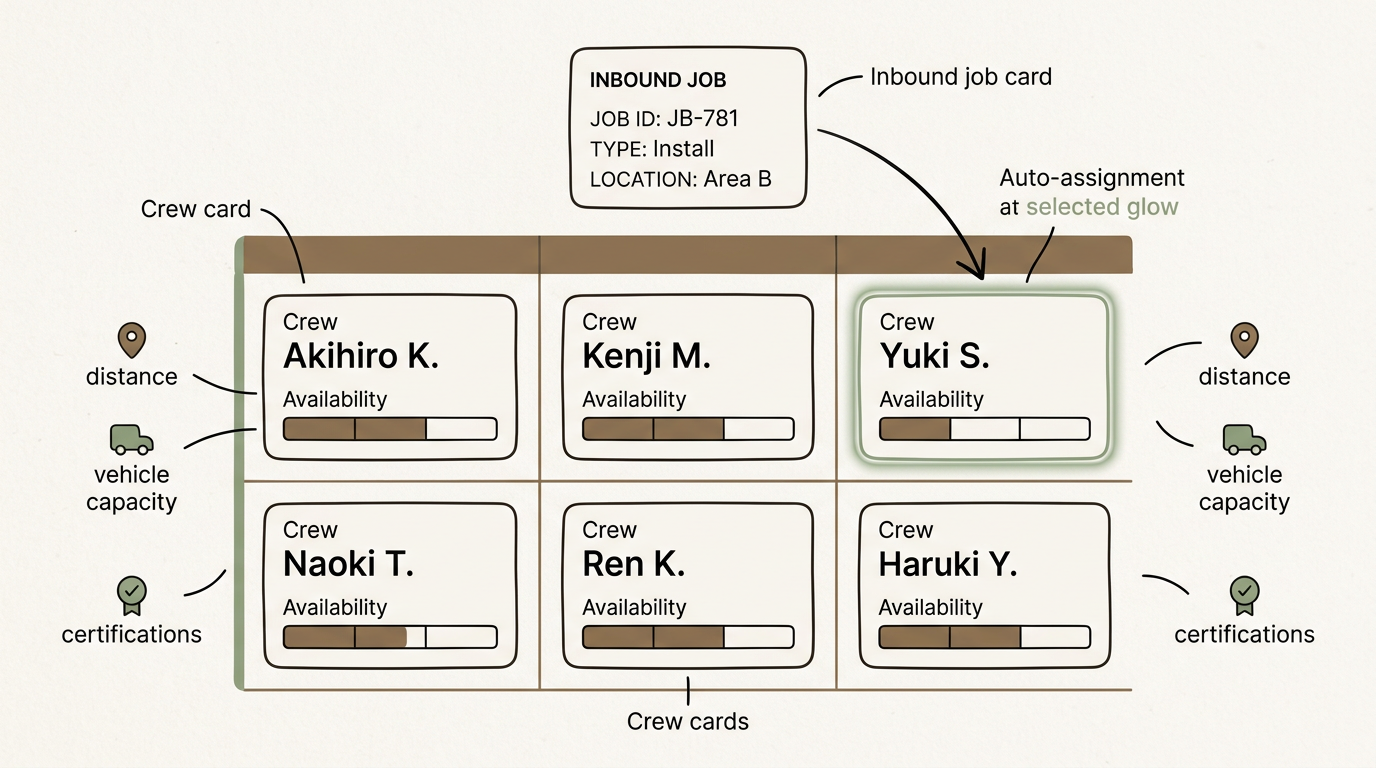Select the Akihiro K. crew card

click(390, 377)
